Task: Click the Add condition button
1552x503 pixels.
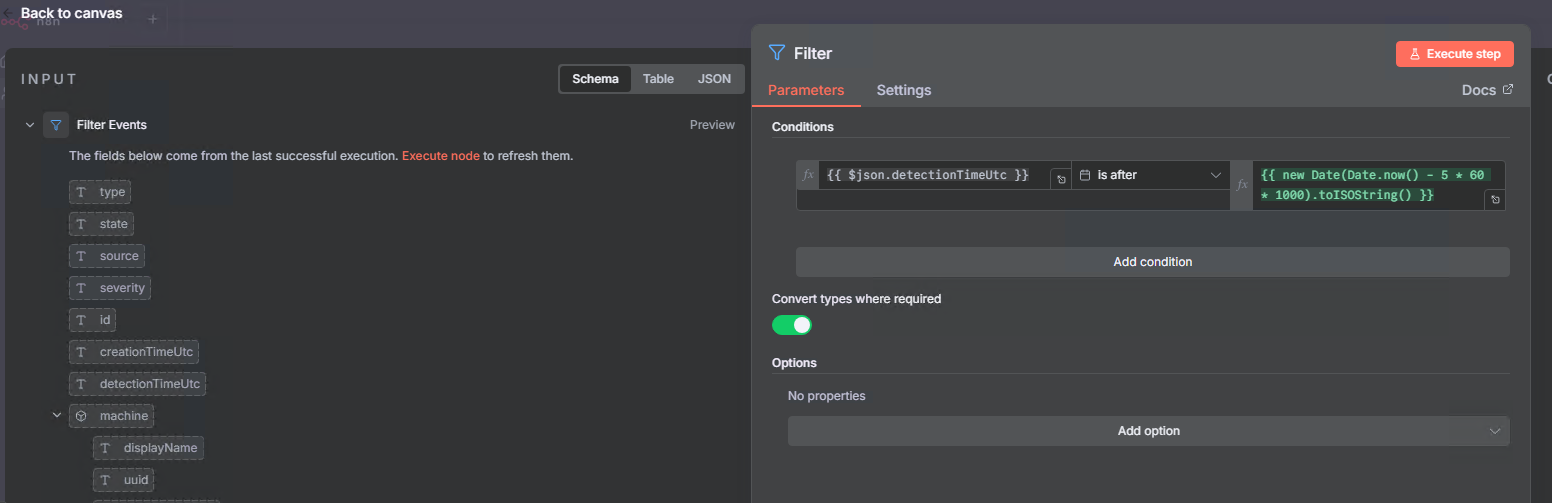Action: (x=1152, y=262)
